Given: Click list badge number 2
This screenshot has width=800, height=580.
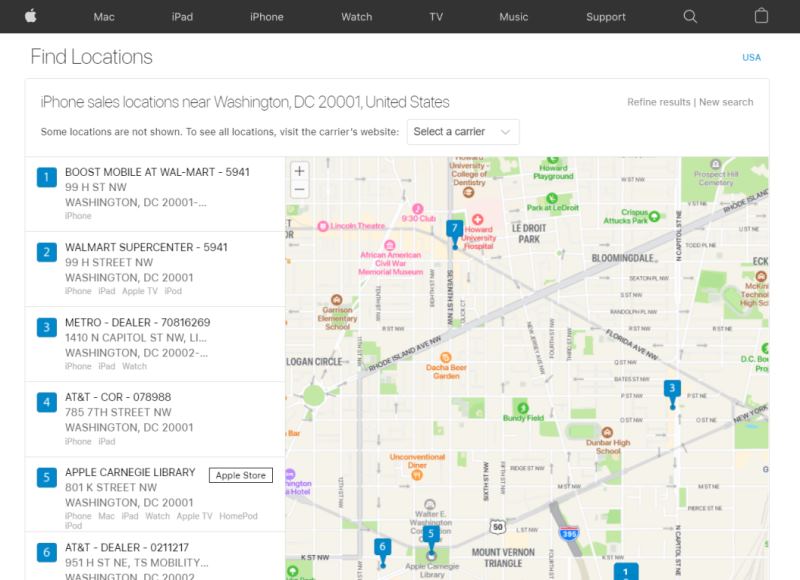Looking at the screenshot, I should 46,252.
